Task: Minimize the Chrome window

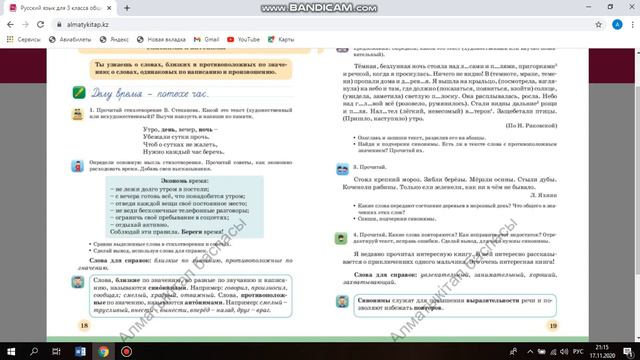Action: coord(588,7)
